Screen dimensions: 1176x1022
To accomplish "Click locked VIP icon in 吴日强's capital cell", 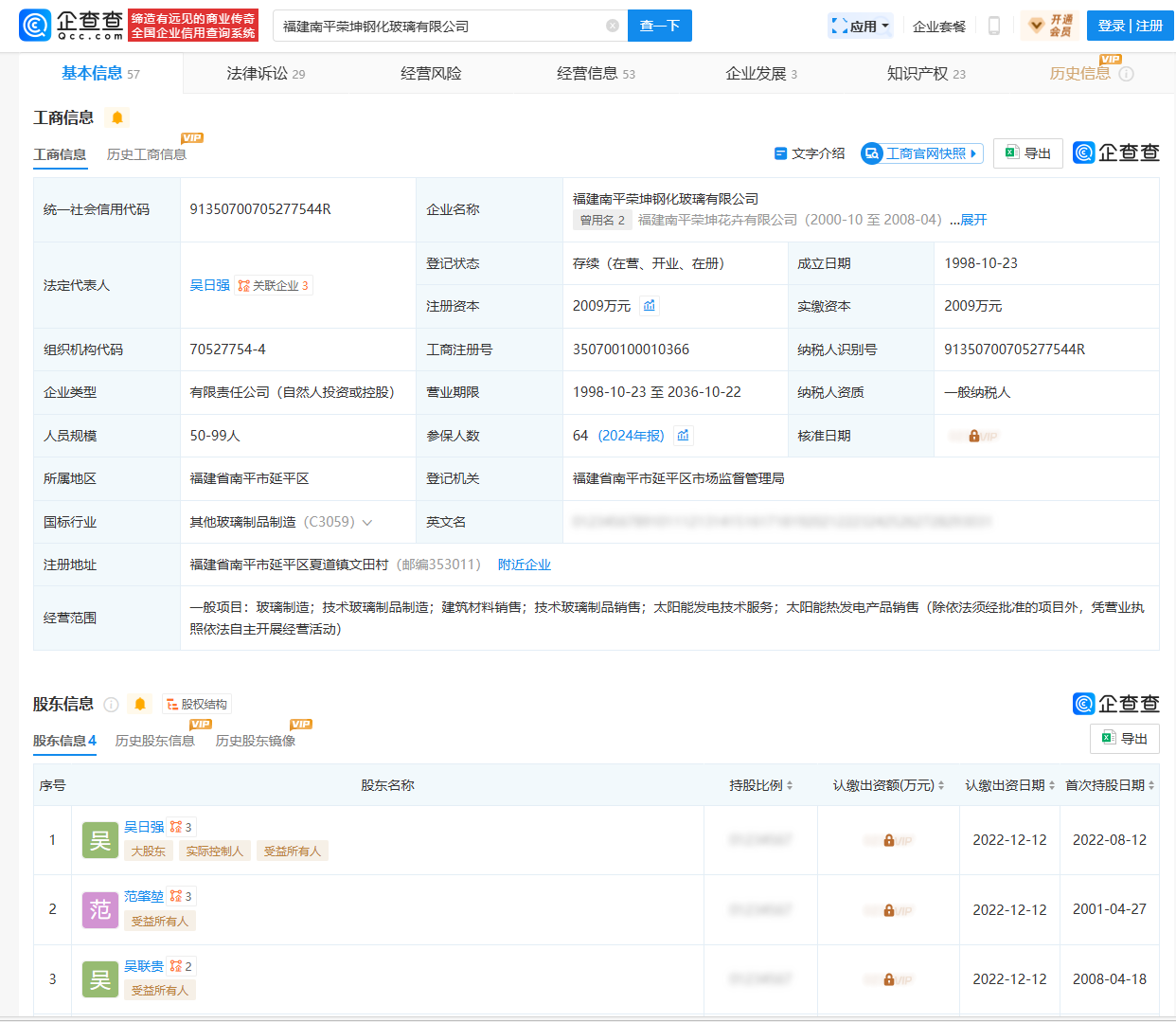I will (x=889, y=840).
